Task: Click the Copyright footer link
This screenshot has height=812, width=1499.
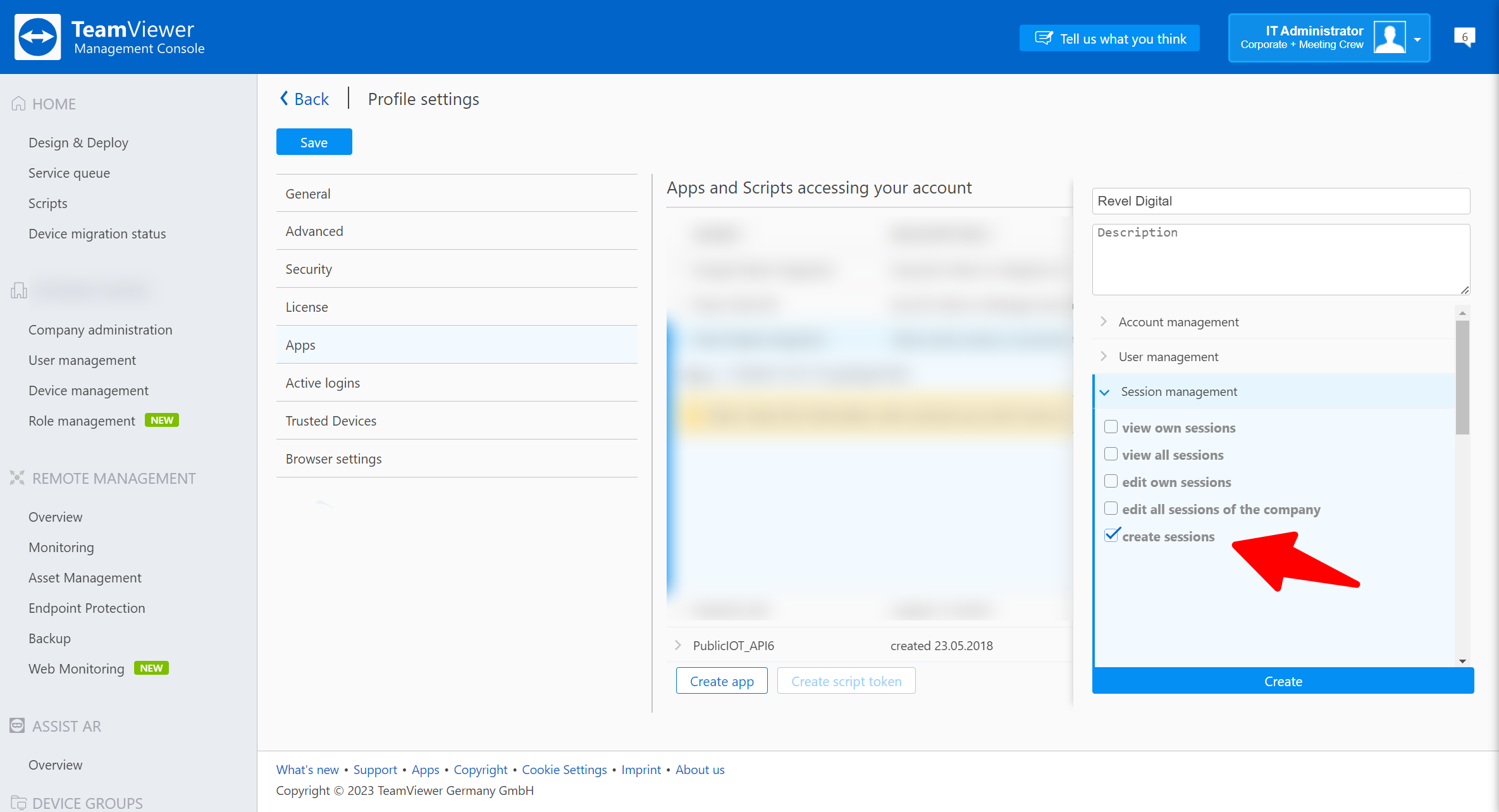Action: [x=480, y=770]
